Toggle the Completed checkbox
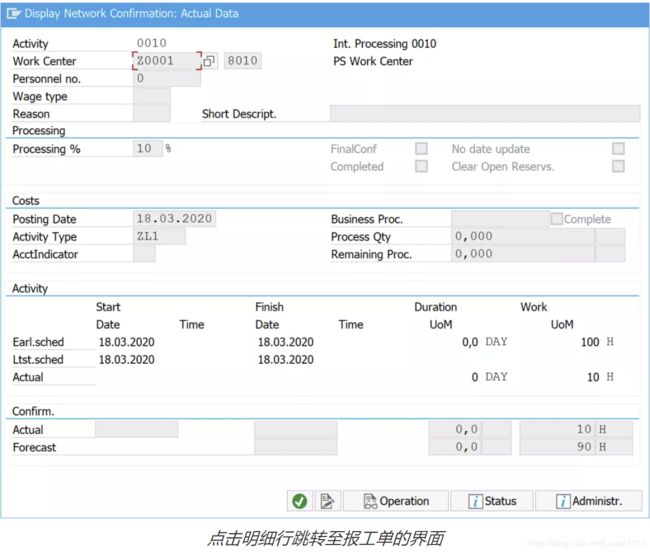 [x=421, y=166]
